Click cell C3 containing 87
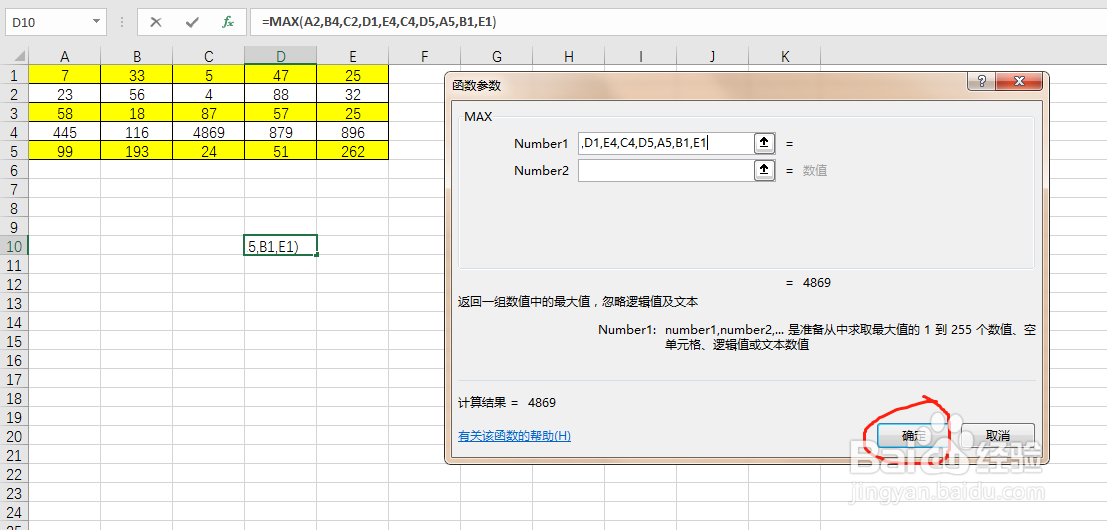The width and height of the screenshot is (1107, 530). pyautogui.click(x=209, y=113)
